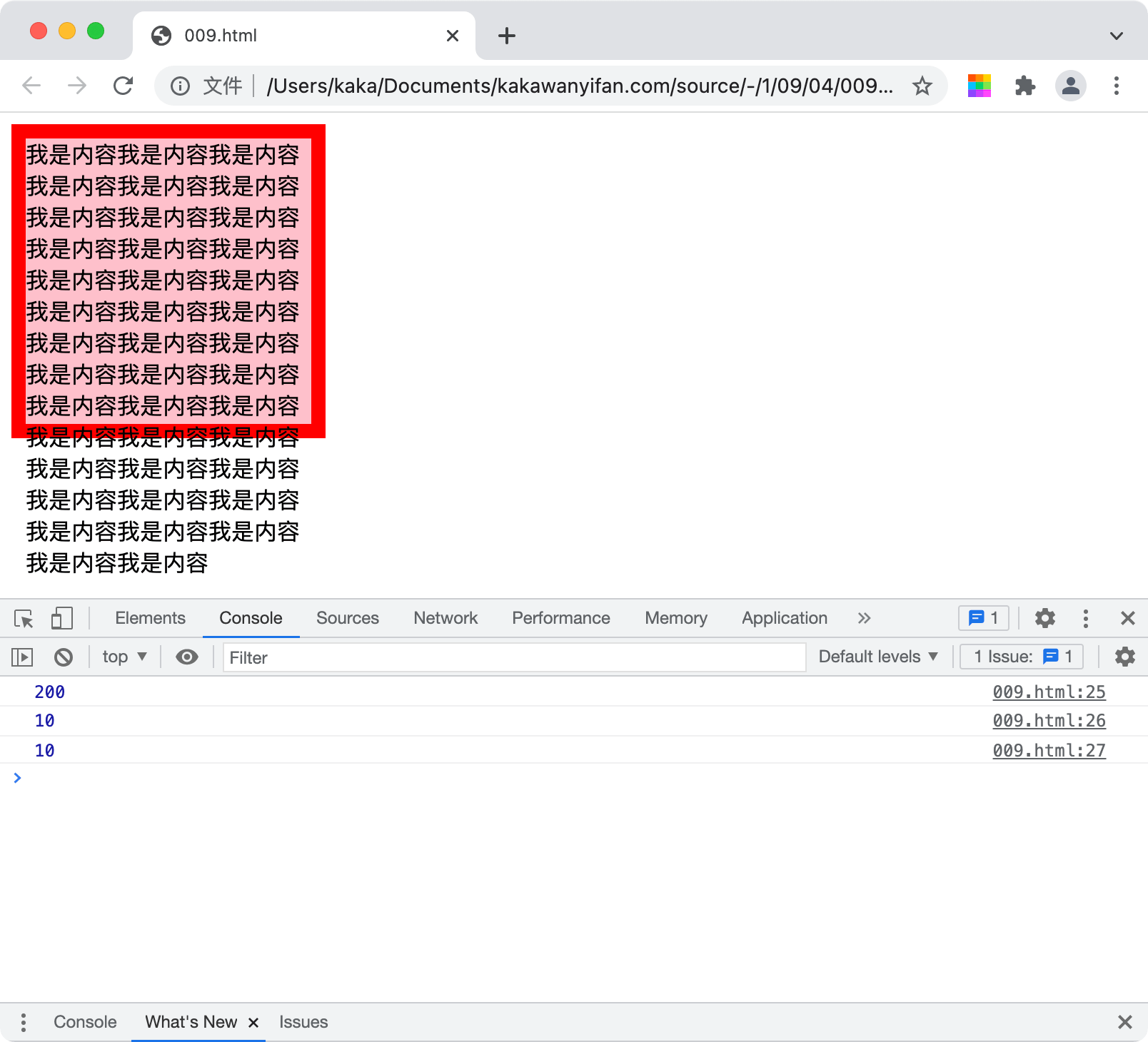
Task: Open DevTools settings gear in the tab bar
Action: (x=1045, y=618)
